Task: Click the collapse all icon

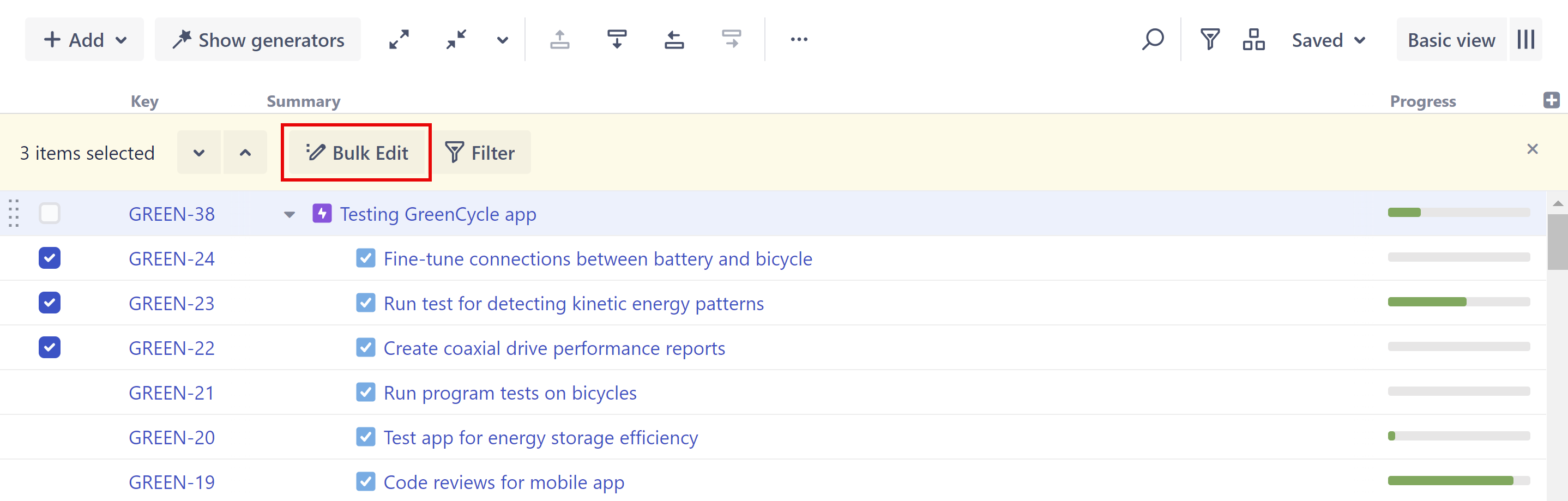Action: coord(456,40)
